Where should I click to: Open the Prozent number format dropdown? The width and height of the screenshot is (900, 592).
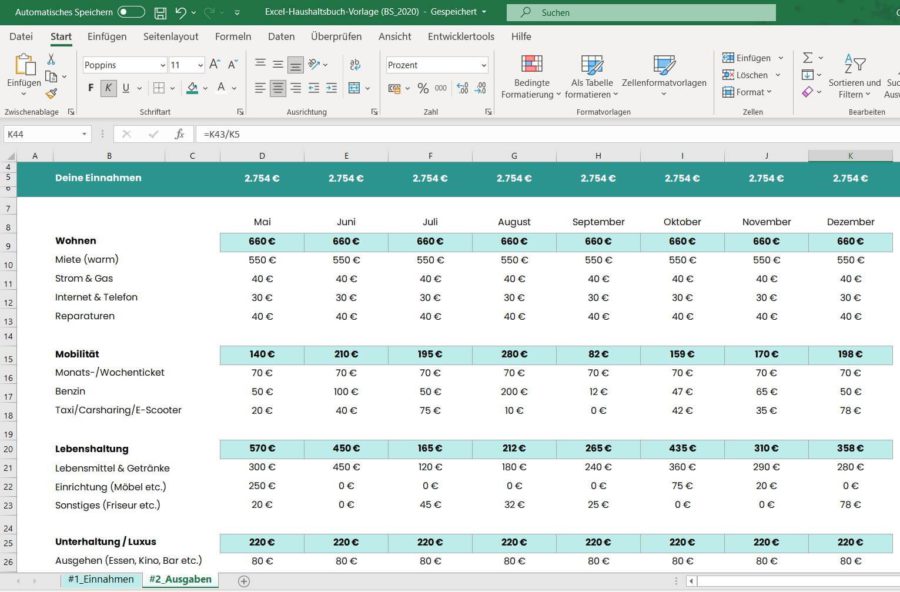(483, 65)
